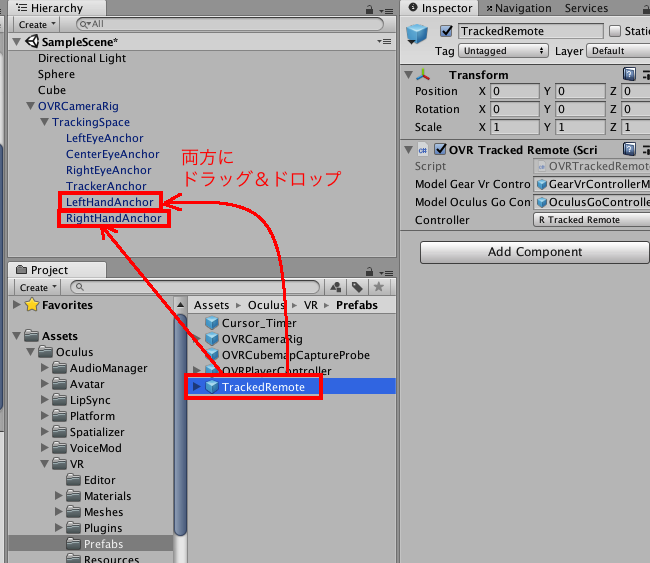This screenshot has height=563, width=650.
Task: Collapse the TrackingSpace tree node
Action: click(44, 122)
